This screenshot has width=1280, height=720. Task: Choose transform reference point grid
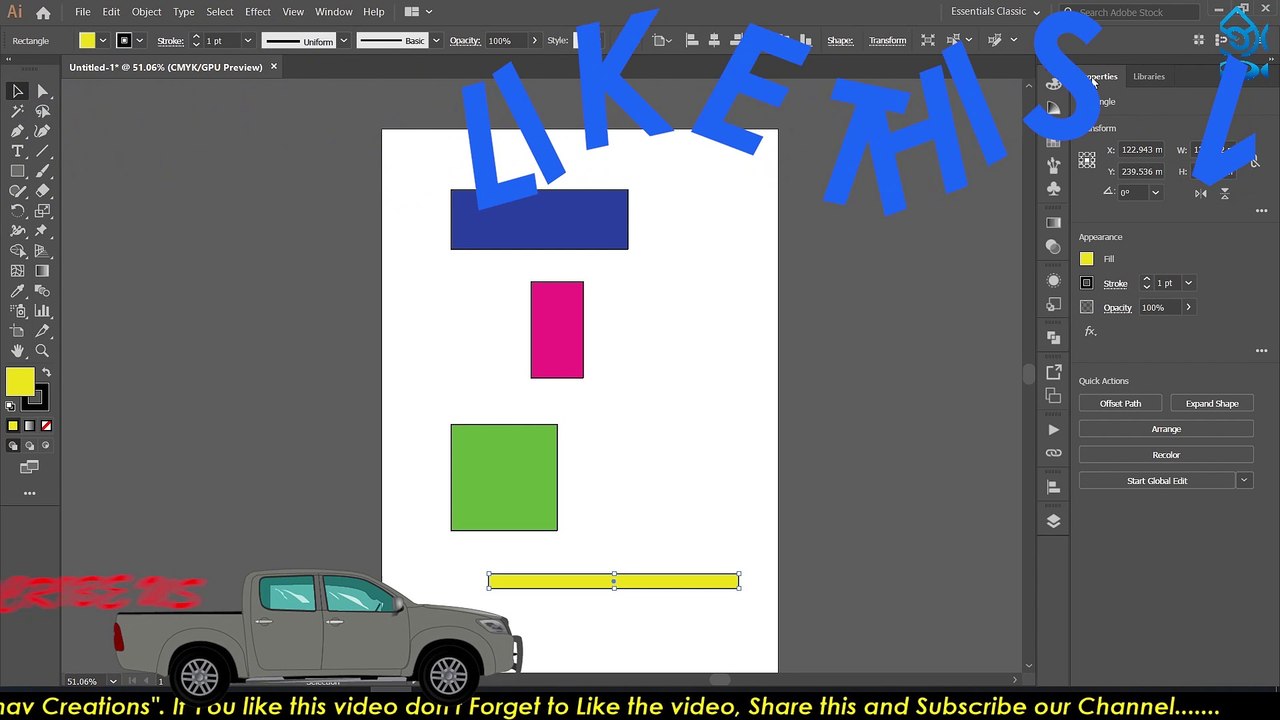point(1087,160)
